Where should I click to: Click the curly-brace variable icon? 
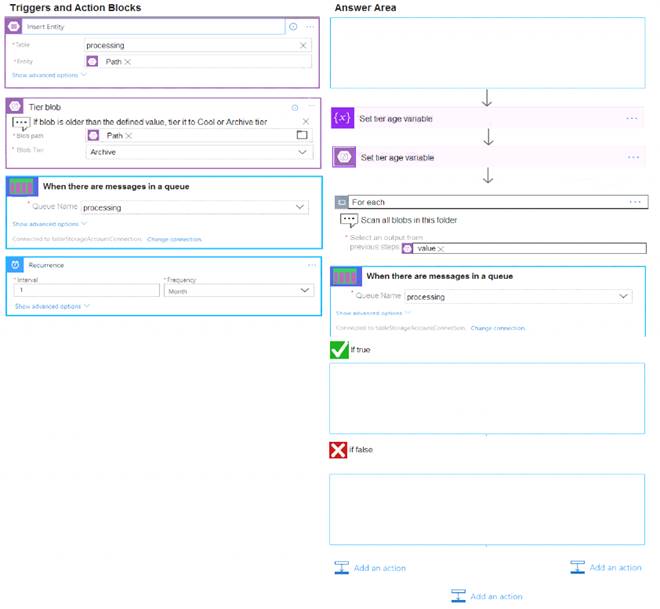(x=343, y=118)
